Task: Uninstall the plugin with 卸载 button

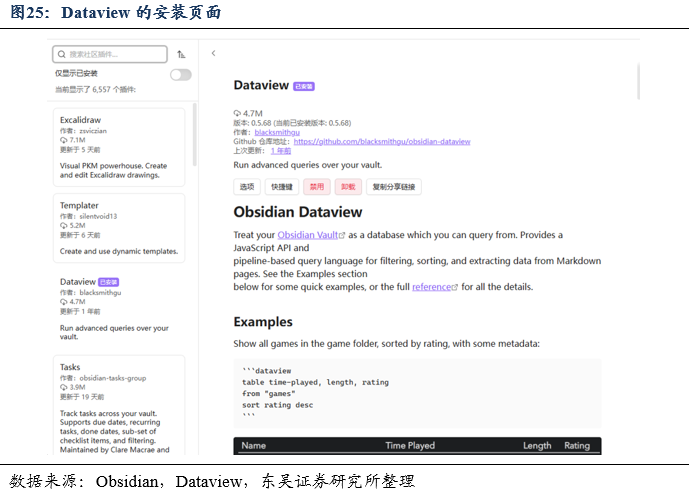Action: (348, 187)
